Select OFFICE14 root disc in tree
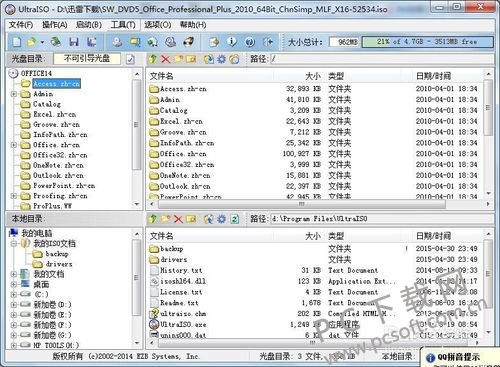This screenshot has height=367, width=500. 36,73
